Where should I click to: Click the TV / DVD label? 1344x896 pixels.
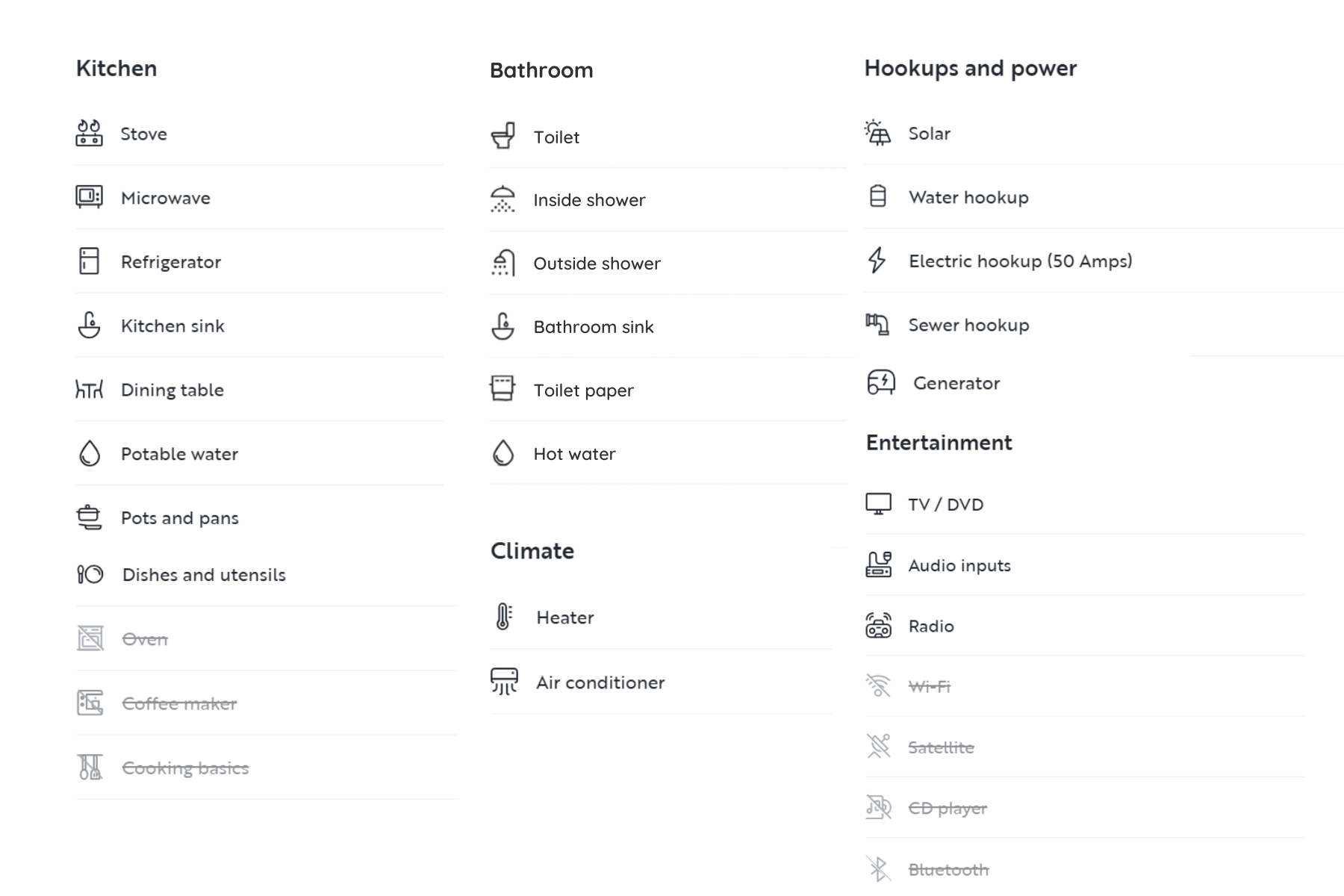click(x=946, y=505)
